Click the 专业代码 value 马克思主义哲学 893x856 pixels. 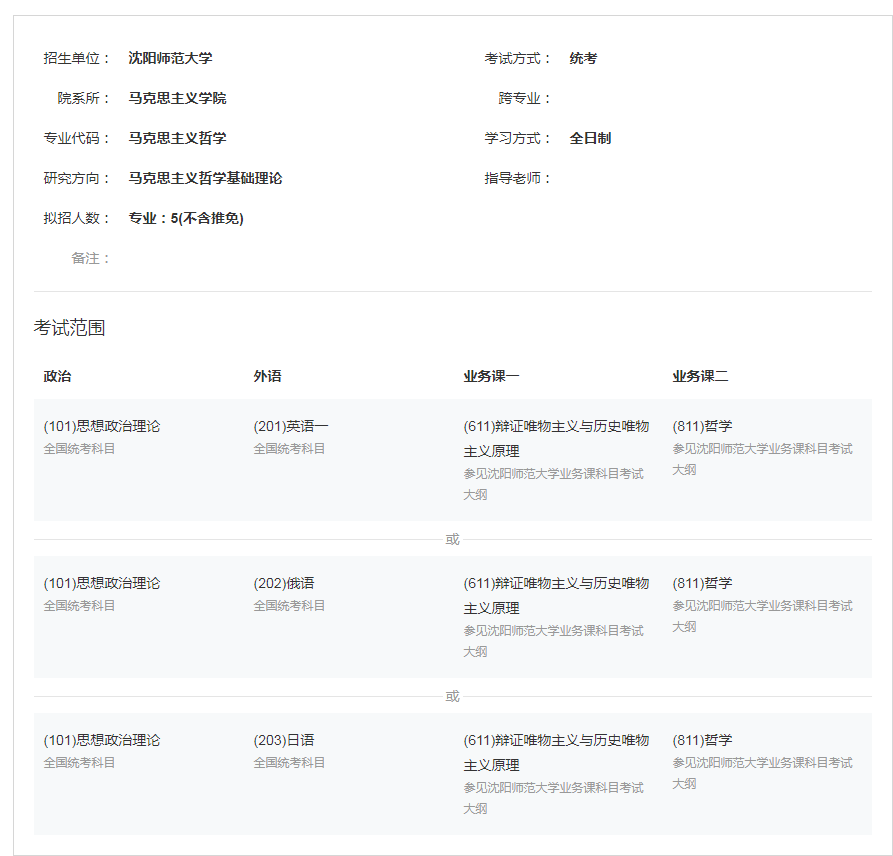point(177,138)
